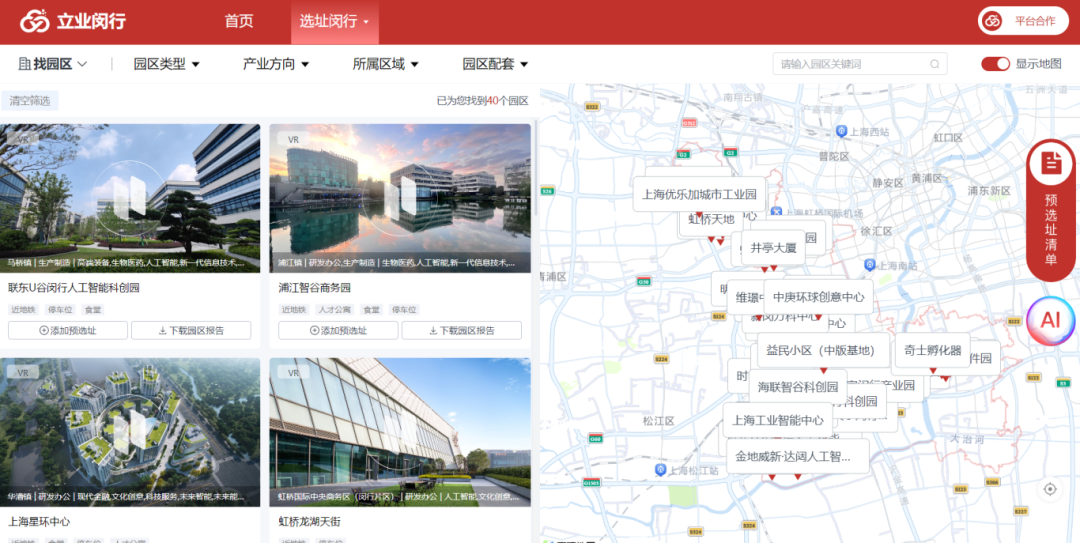The height and width of the screenshot is (543, 1080).
Task: Click 食堂 tag on 联东U谷 card
Action: pyautogui.click(x=93, y=310)
